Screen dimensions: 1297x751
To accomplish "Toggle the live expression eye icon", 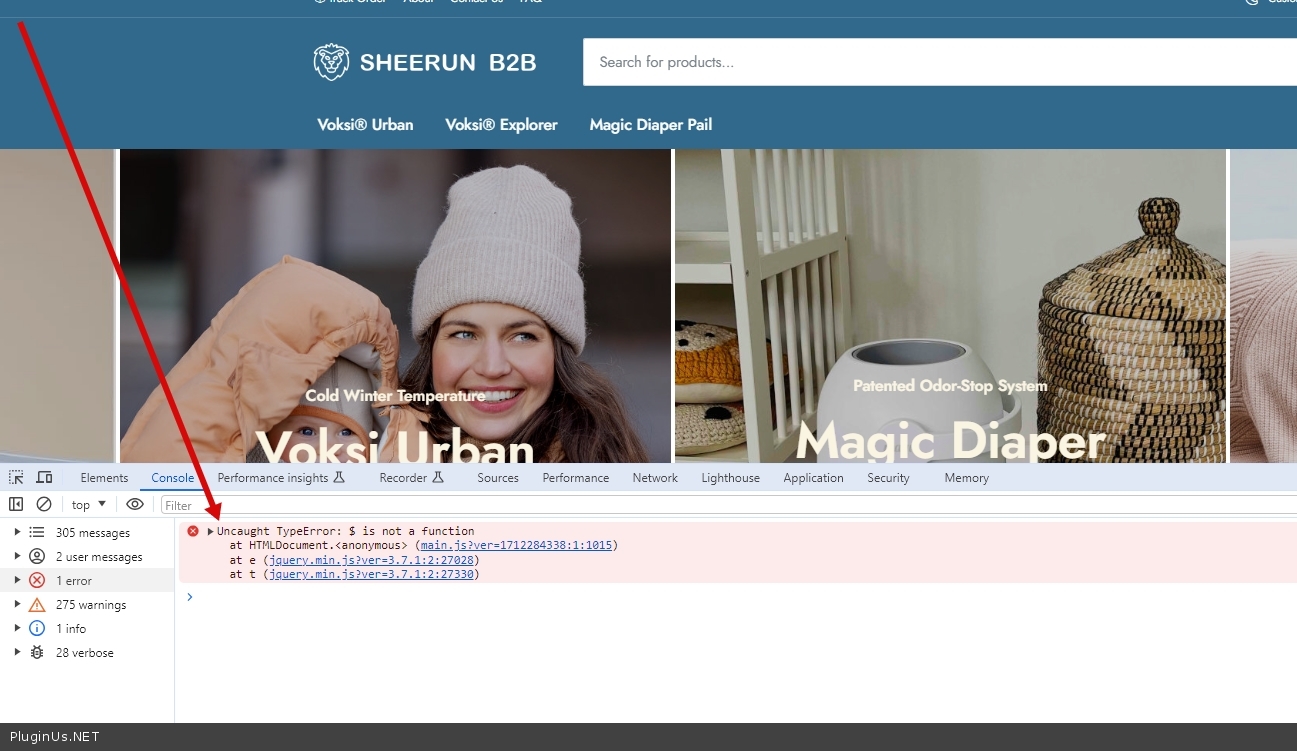I will tap(135, 505).
